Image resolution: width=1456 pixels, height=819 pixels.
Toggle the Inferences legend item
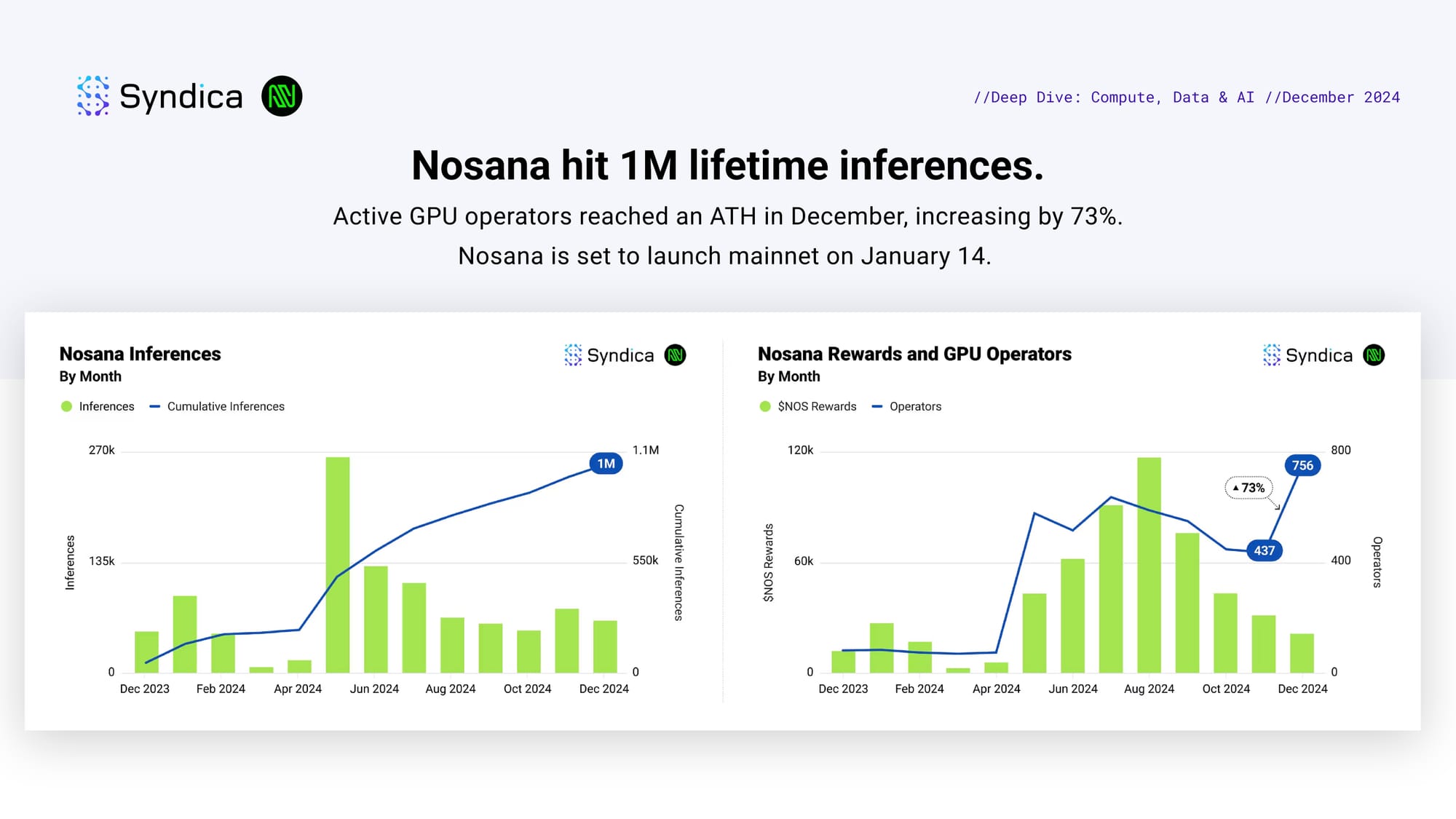[x=98, y=406]
